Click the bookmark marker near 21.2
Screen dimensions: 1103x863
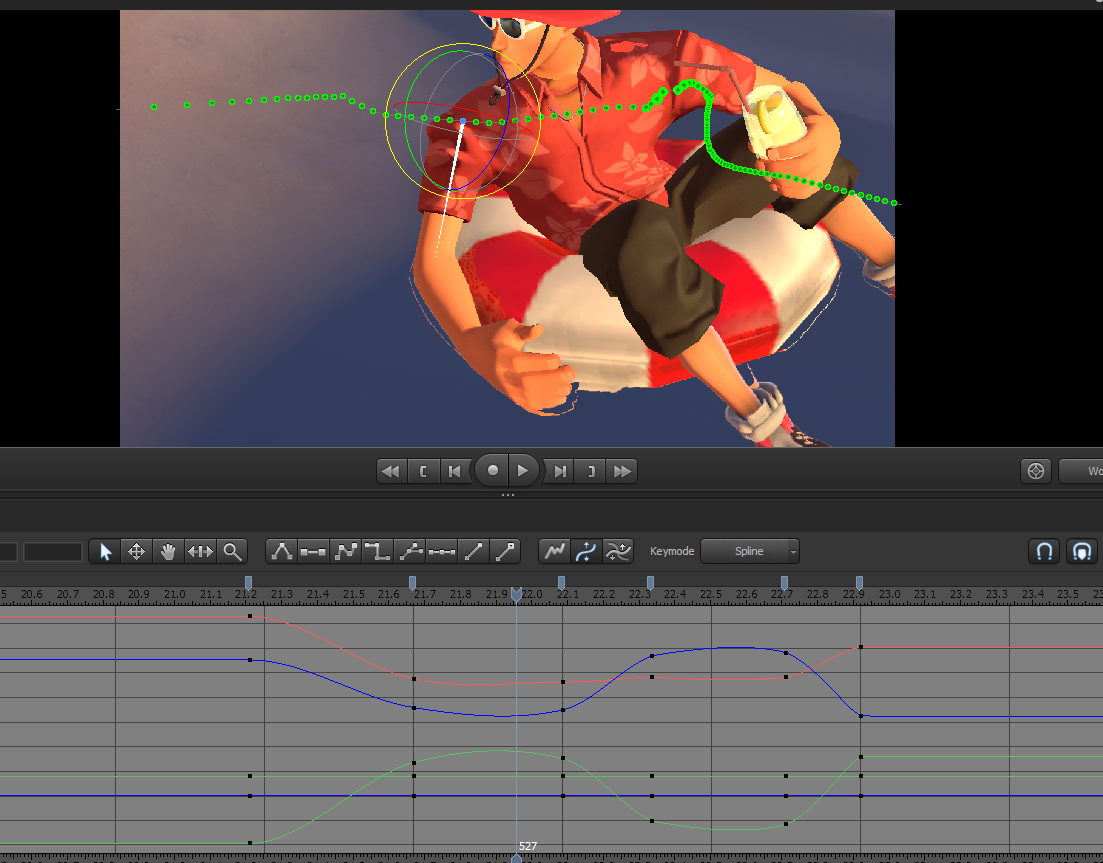(x=248, y=582)
